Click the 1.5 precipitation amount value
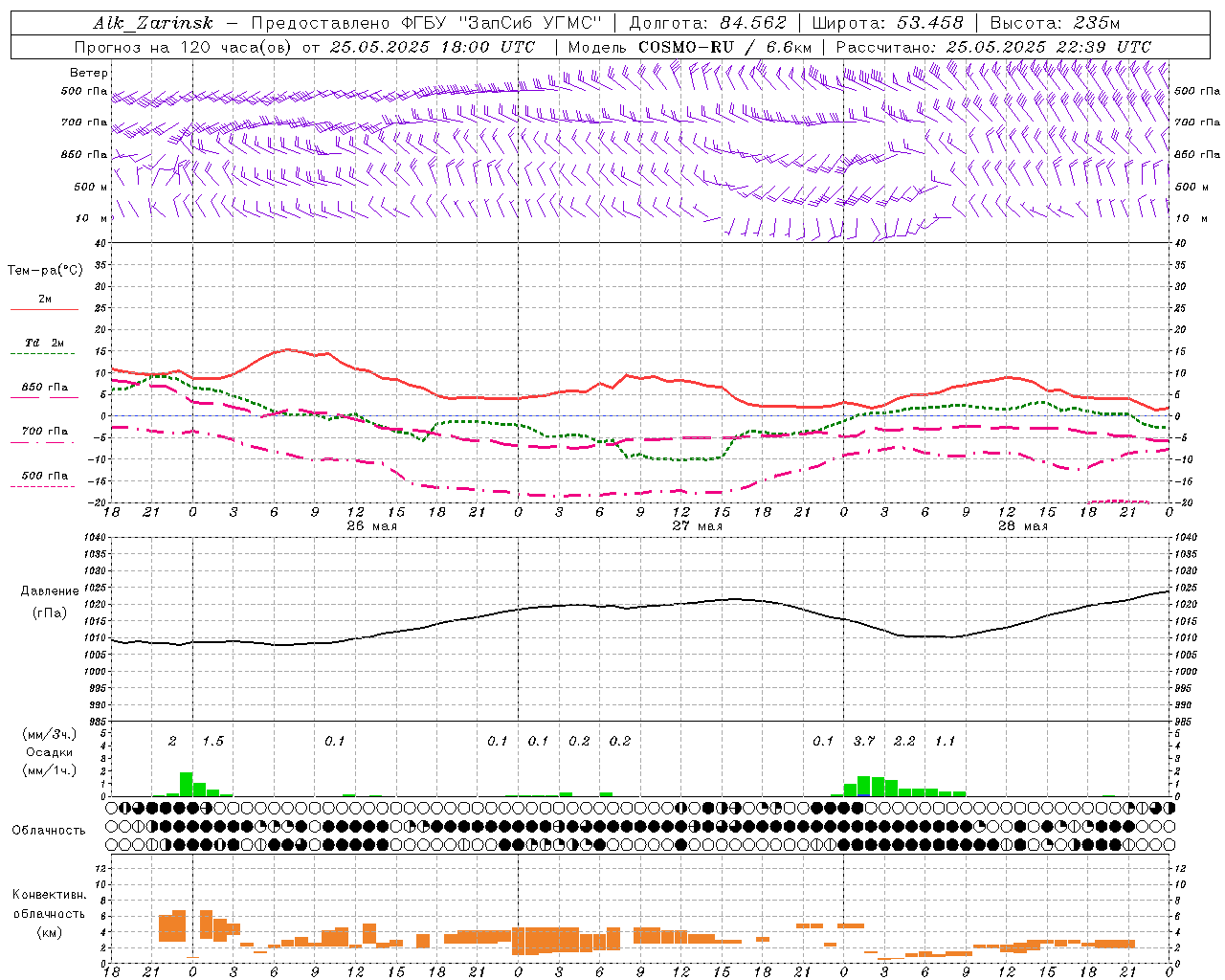This screenshot has width=1225, height=980. click(x=212, y=741)
